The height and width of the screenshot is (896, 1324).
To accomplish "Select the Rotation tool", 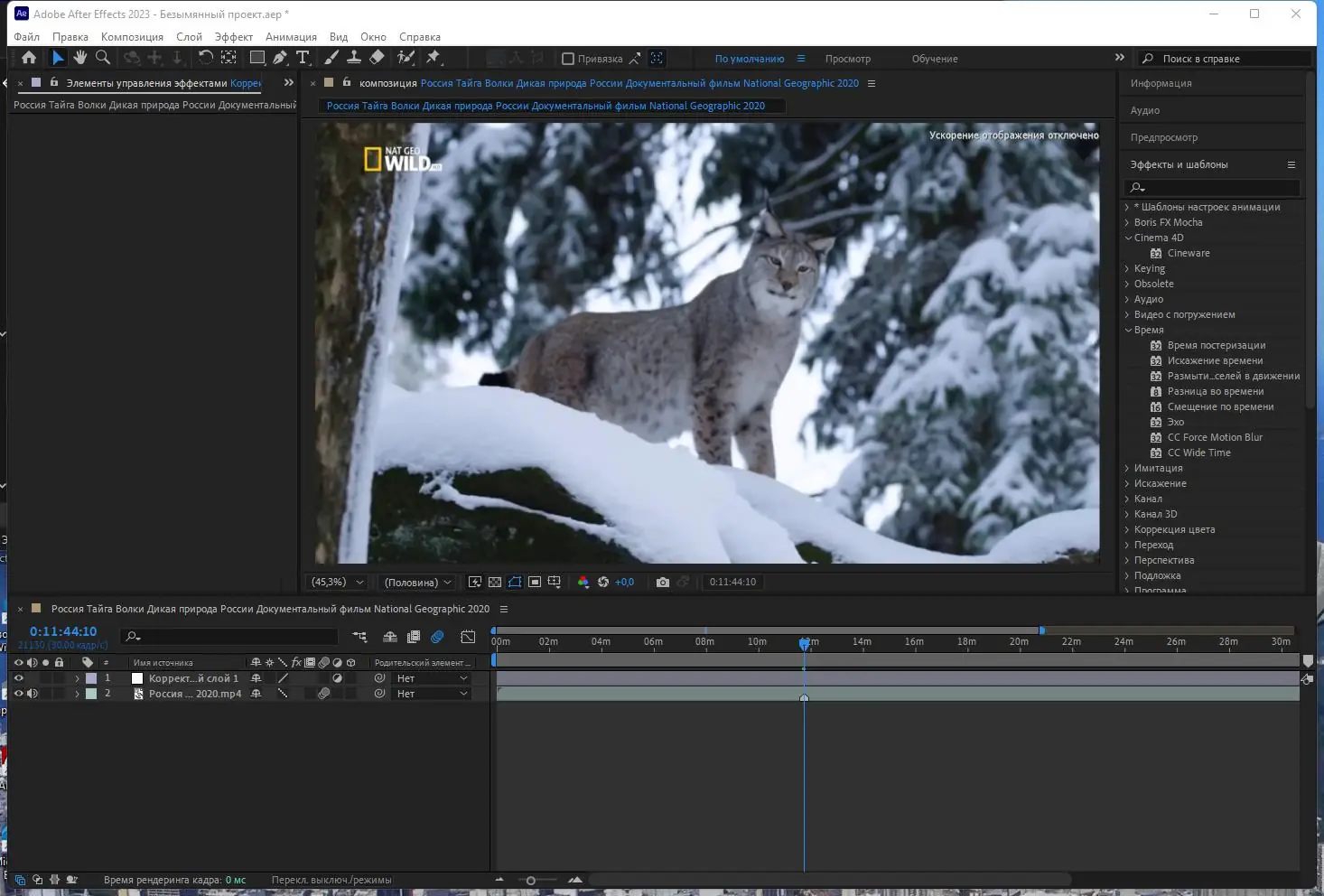I will (206, 58).
